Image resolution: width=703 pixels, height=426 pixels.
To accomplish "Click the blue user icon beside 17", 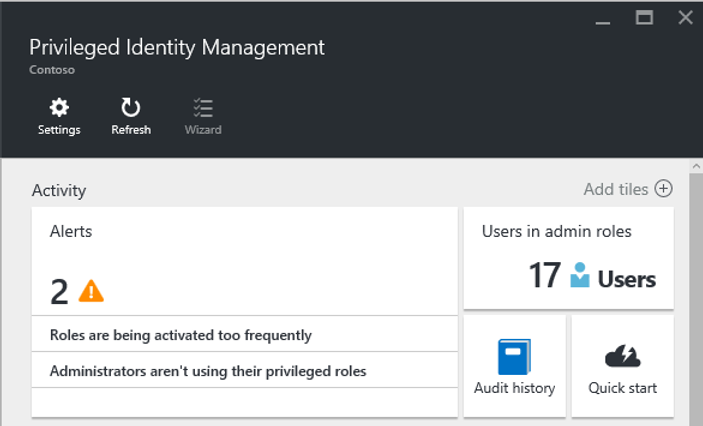I will point(580,275).
